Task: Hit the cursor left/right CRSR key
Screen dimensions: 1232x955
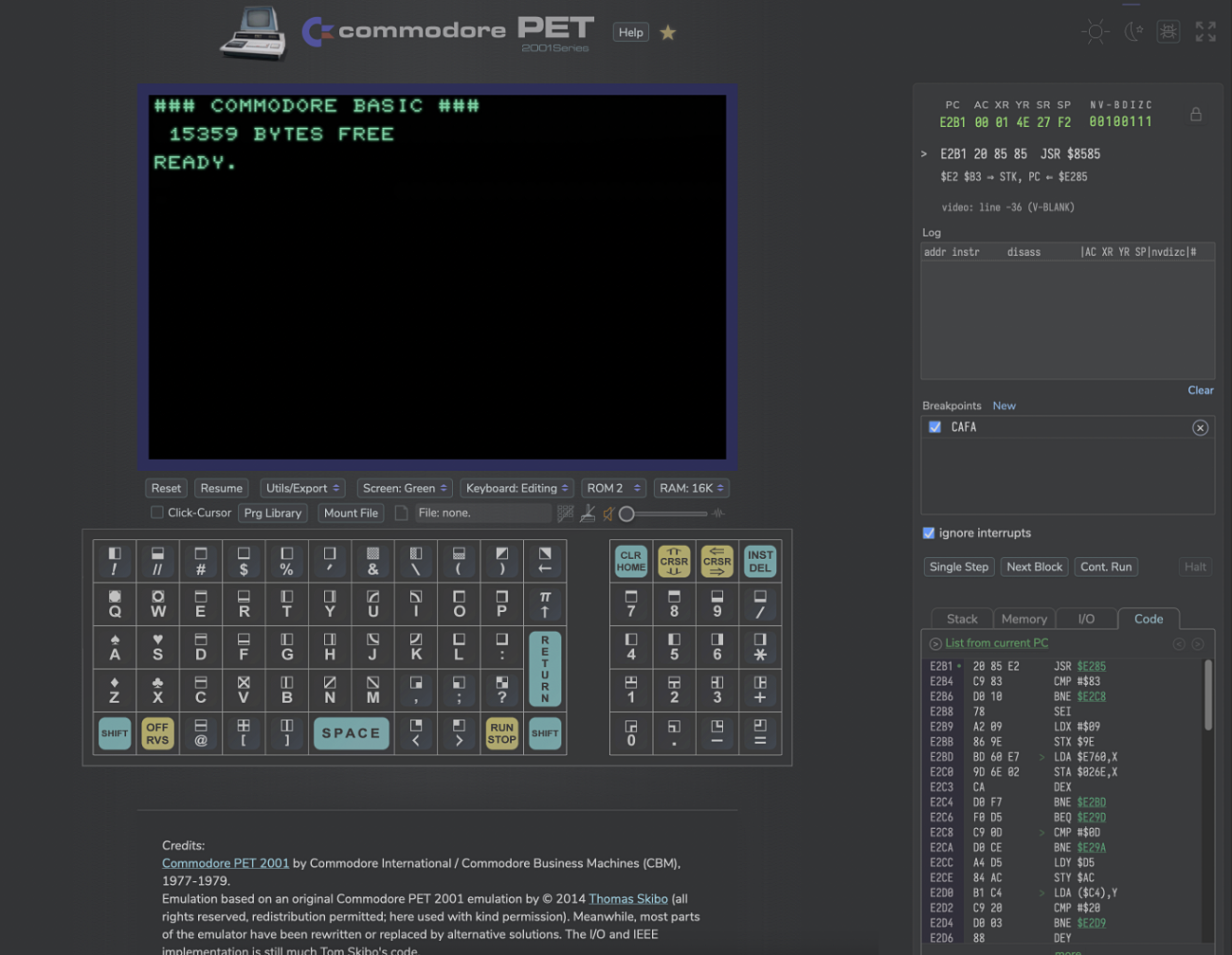Action: pos(716,562)
